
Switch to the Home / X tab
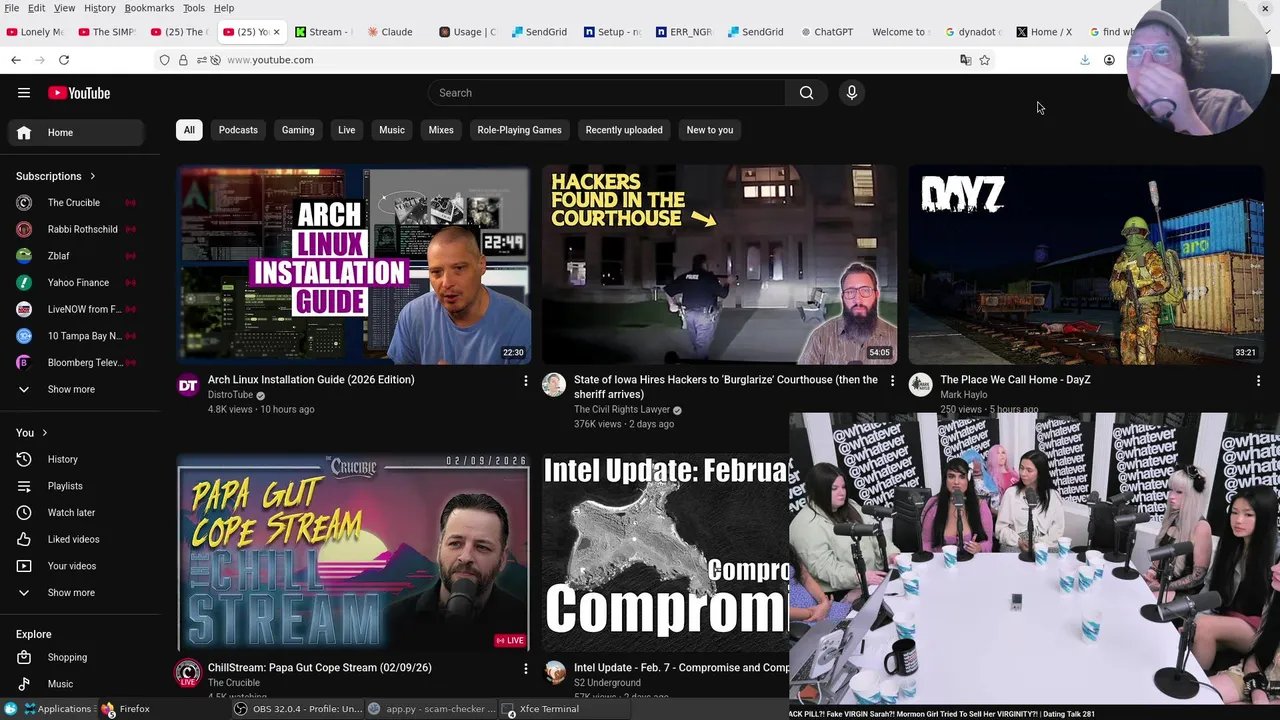[1044, 32]
